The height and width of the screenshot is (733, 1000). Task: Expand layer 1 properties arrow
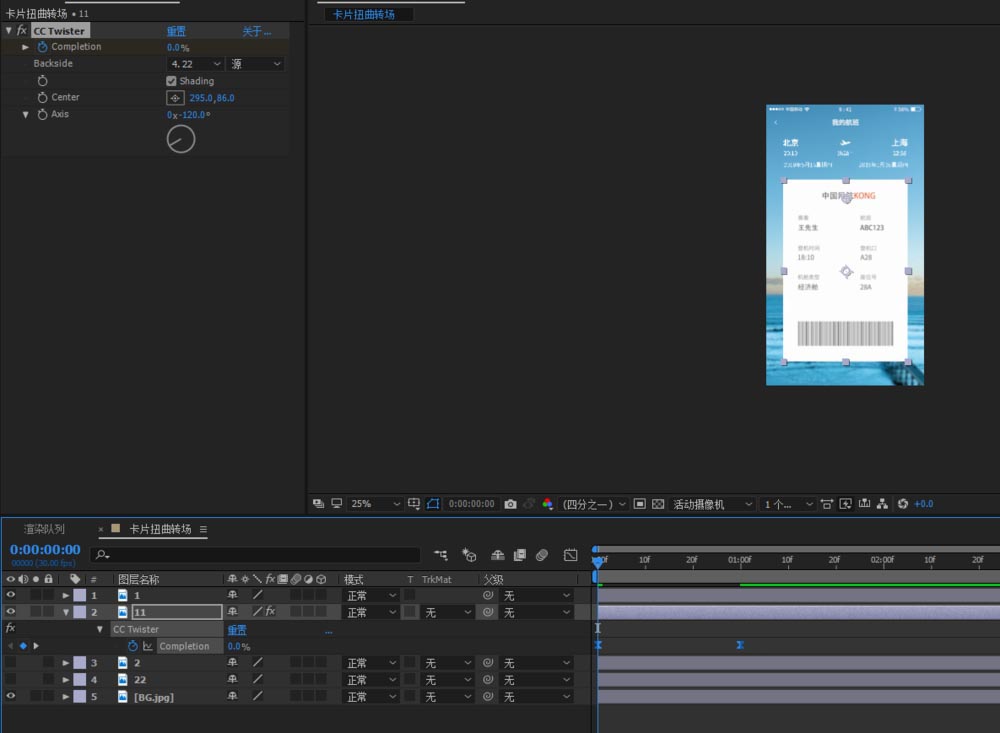click(66, 595)
